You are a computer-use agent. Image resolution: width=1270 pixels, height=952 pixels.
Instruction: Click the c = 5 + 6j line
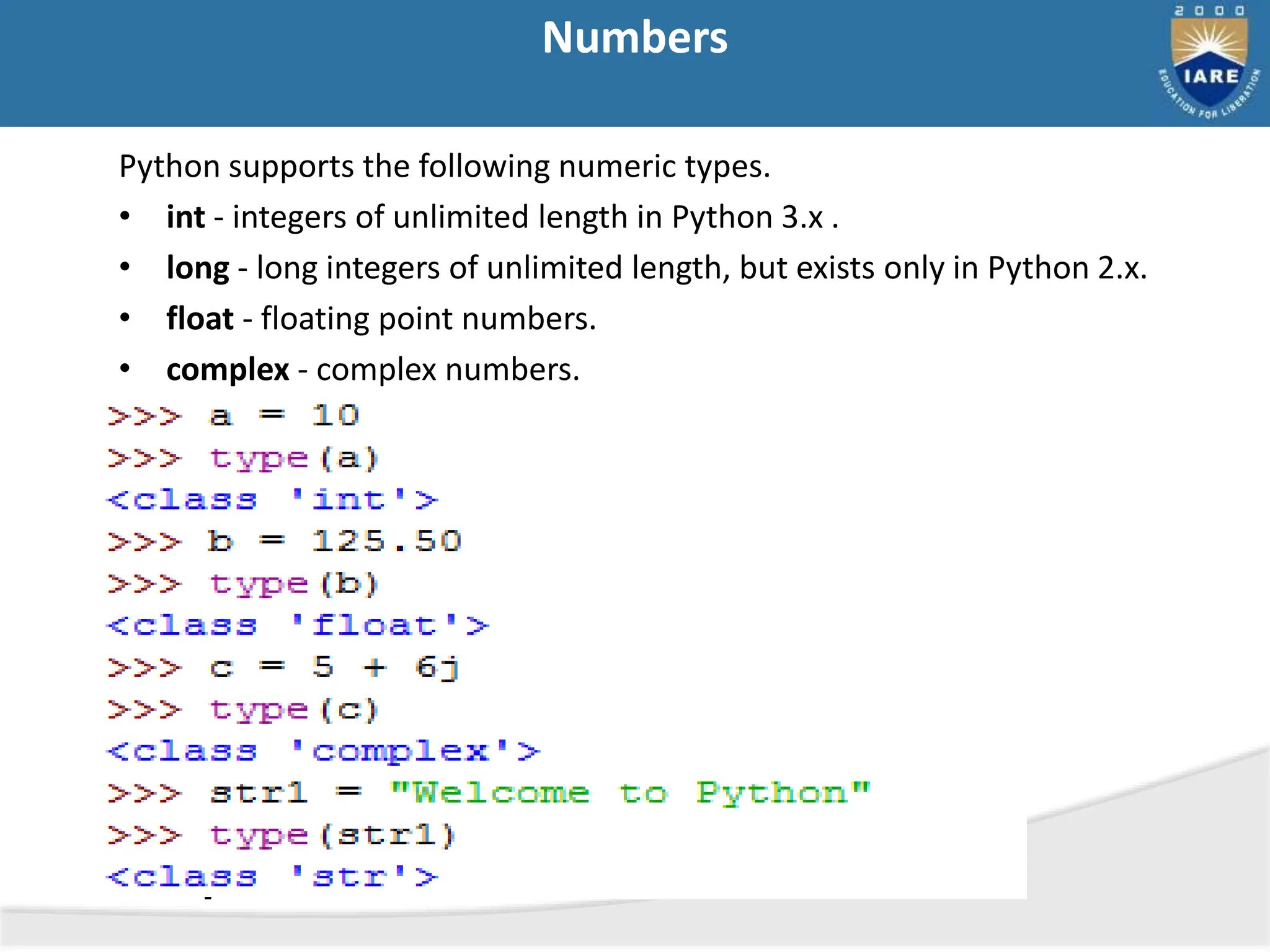pyautogui.click(x=283, y=668)
